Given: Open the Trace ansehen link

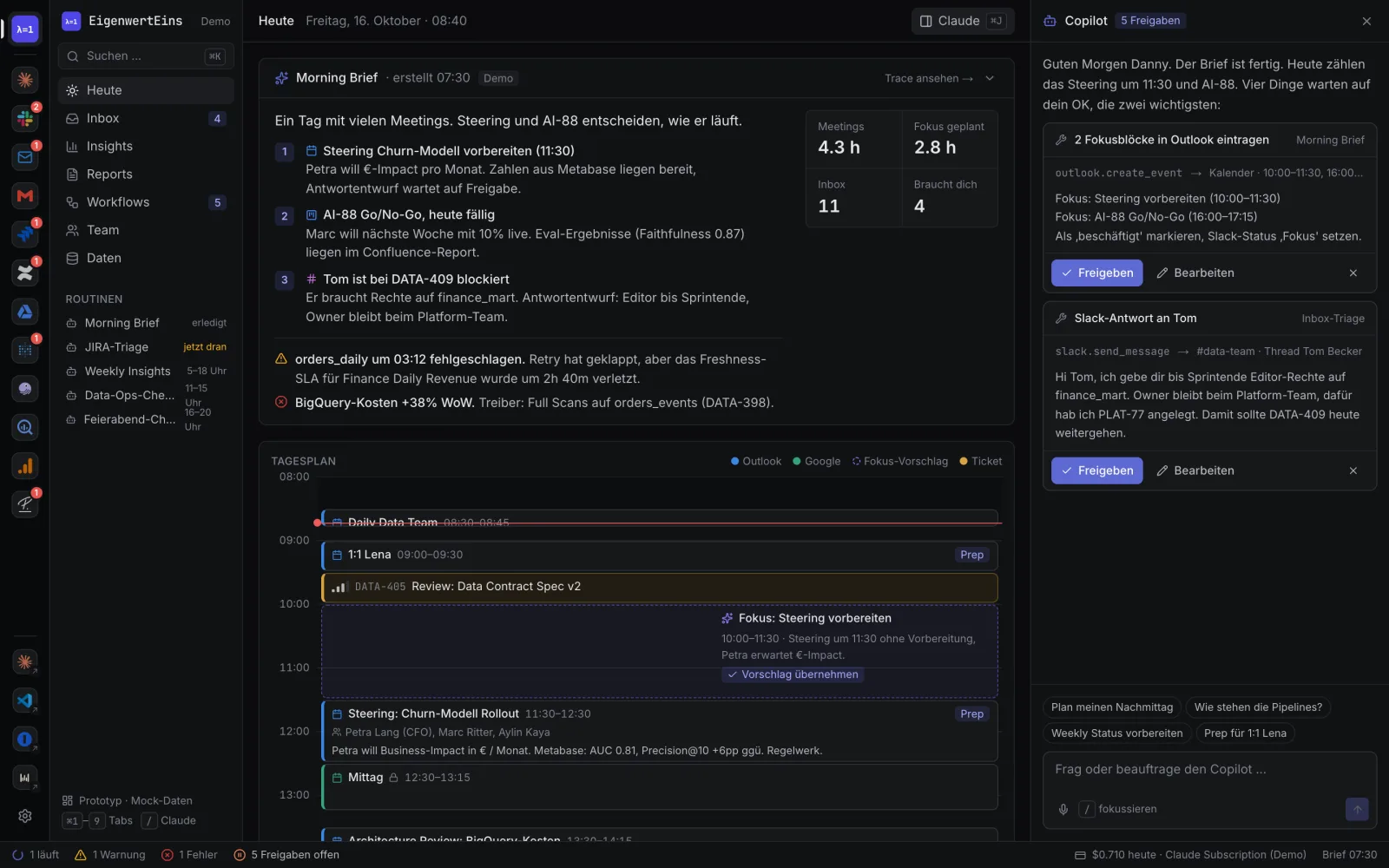Looking at the screenshot, I should [929, 78].
